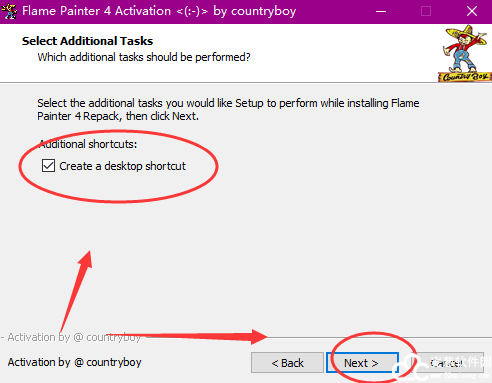Viewport: 492px width, 383px height.
Task: Go back with the < Back button
Action: [287, 363]
